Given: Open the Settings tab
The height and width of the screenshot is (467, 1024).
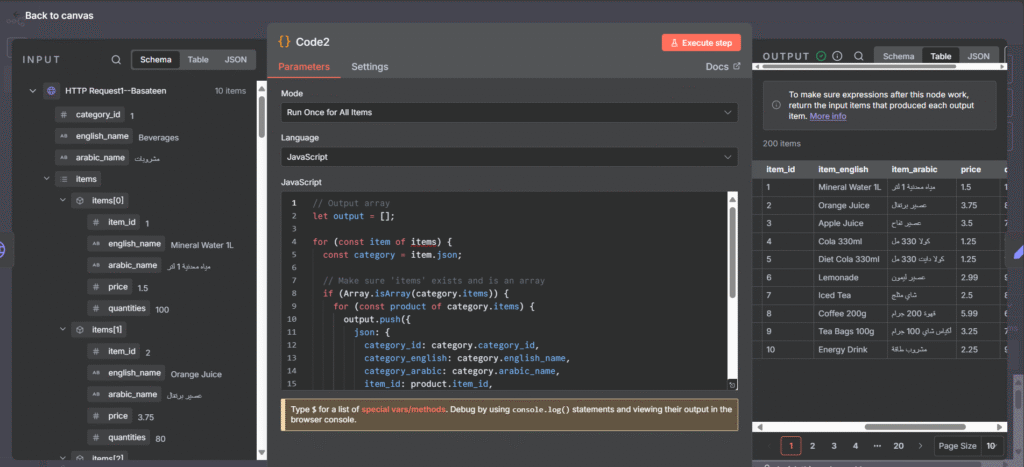Looking at the screenshot, I should (x=369, y=67).
